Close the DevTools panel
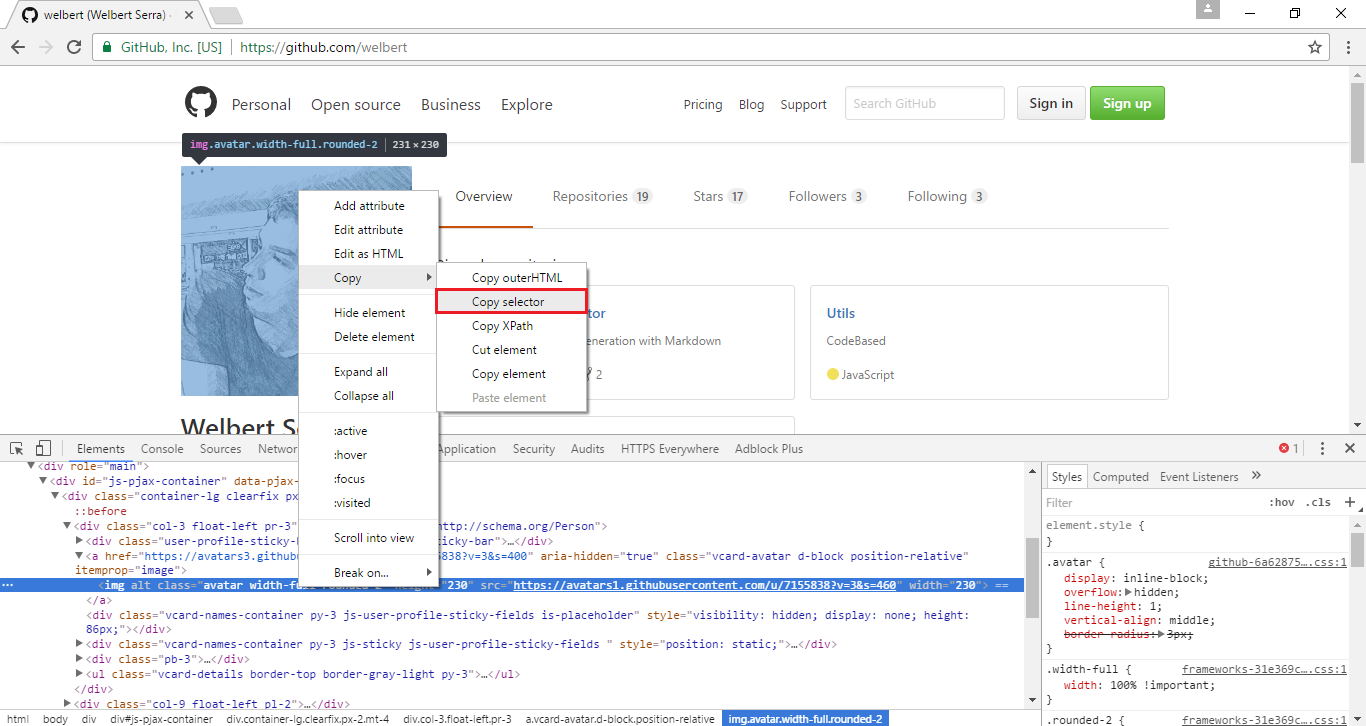The width and height of the screenshot is (1366, 726). (x=1349, y=449)
